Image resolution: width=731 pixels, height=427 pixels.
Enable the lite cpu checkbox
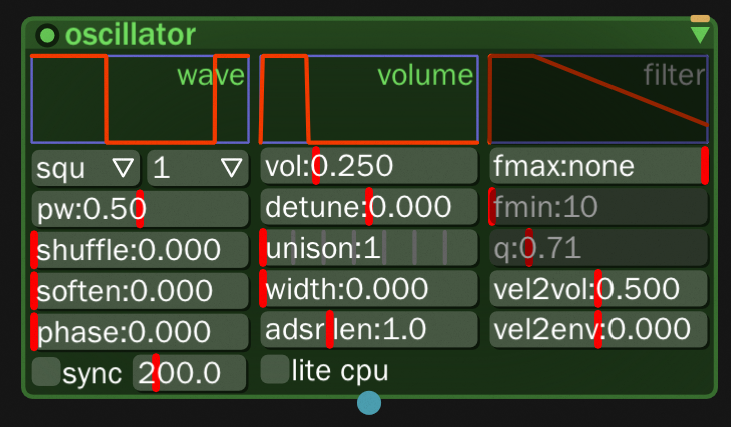pos(275,370)
